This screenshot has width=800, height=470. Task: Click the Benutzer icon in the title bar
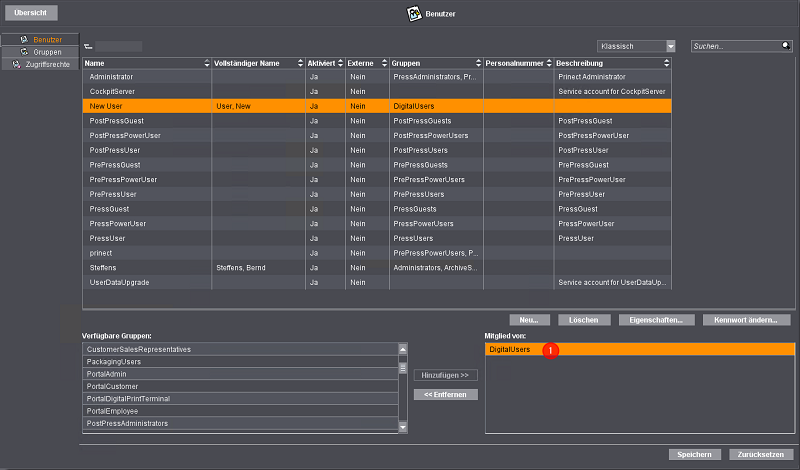point(414,14)
